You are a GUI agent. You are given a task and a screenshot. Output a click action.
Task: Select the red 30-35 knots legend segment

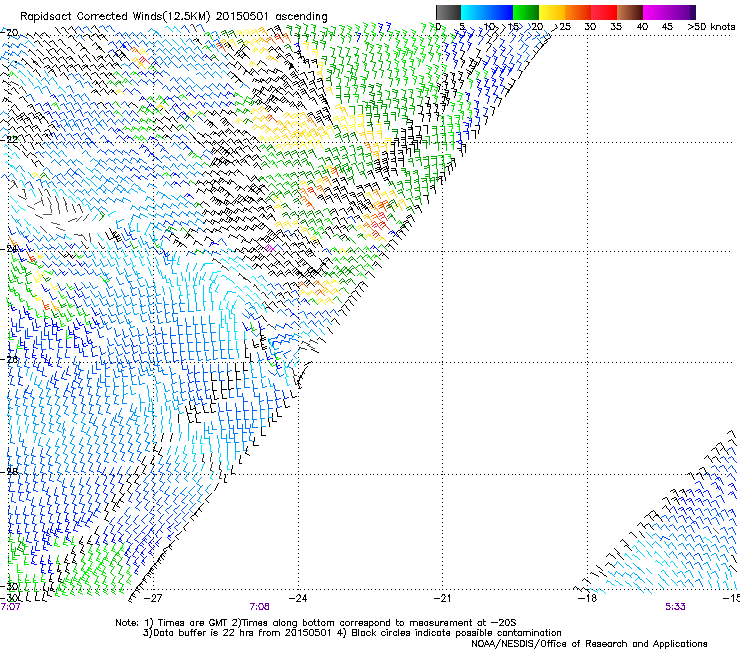click(604, 12)
